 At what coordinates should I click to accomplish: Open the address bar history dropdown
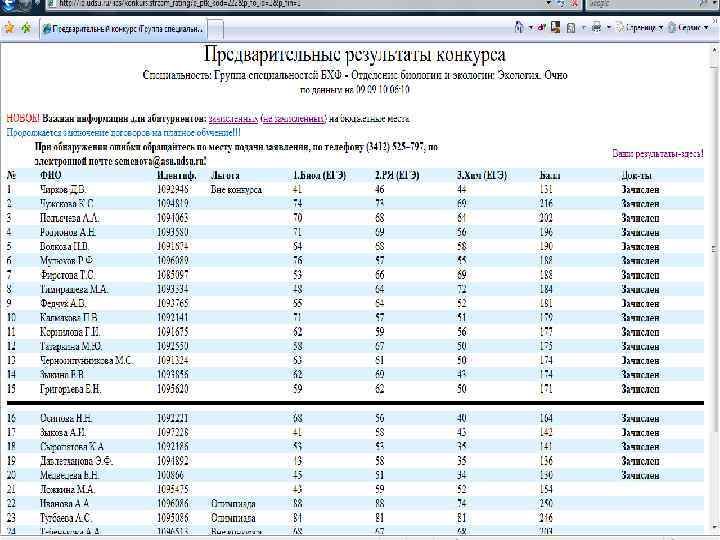click(549, 3)
